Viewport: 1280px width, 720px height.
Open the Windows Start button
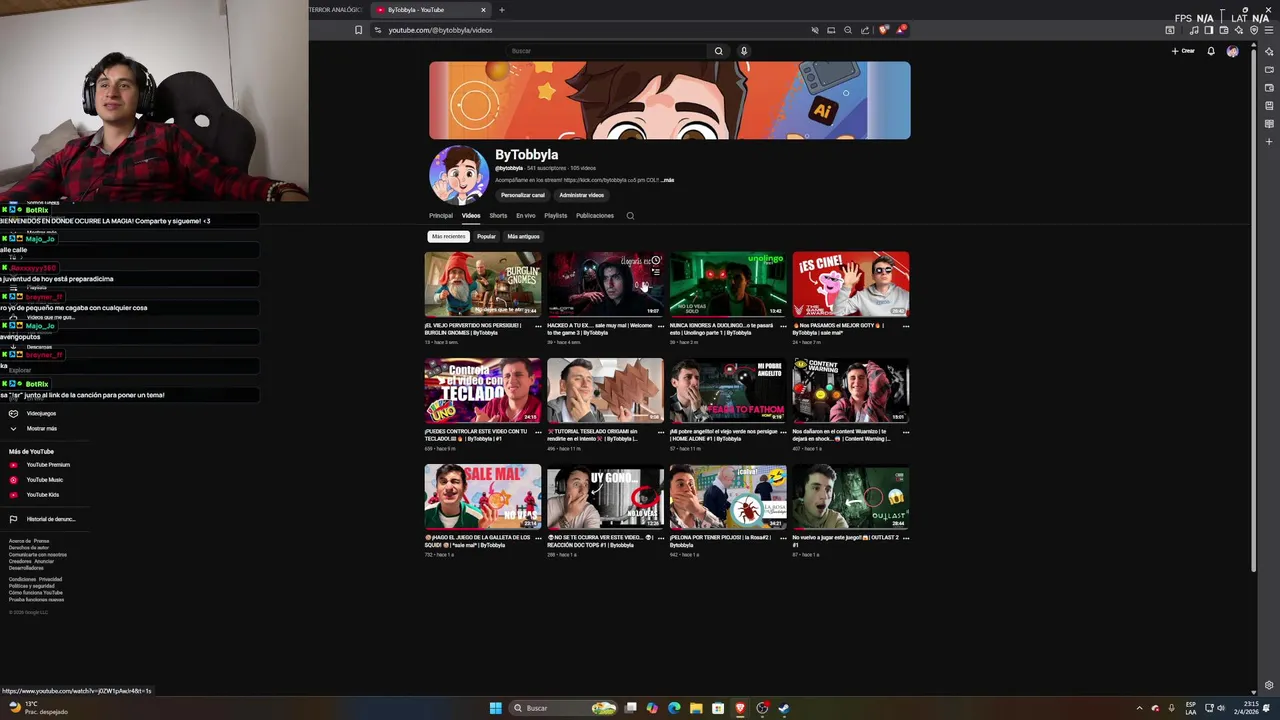[x=495, y=708]
